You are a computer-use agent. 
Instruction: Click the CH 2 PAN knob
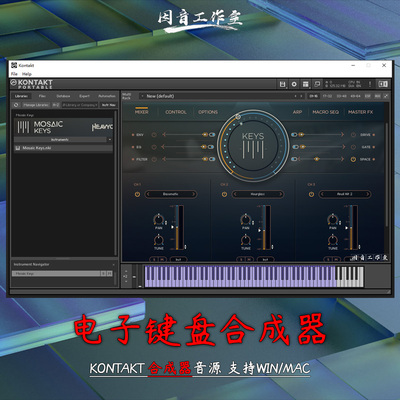pos(246,219)
